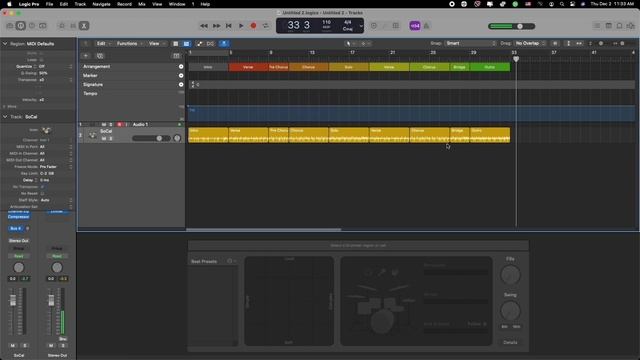Toggle the blue Catch Playhead button
Image resolution: width=640 pixels, height=360 pixels.
coord(224,44)
